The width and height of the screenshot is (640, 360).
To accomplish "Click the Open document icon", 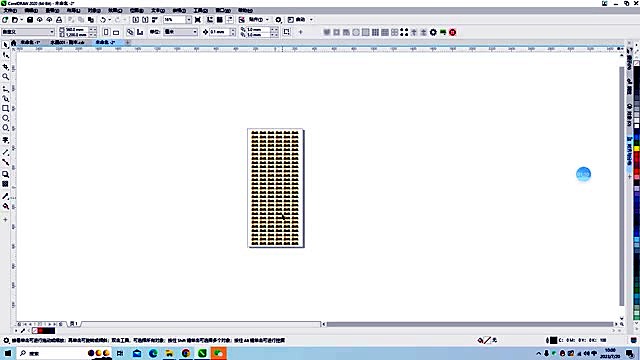I will point(15,20).
